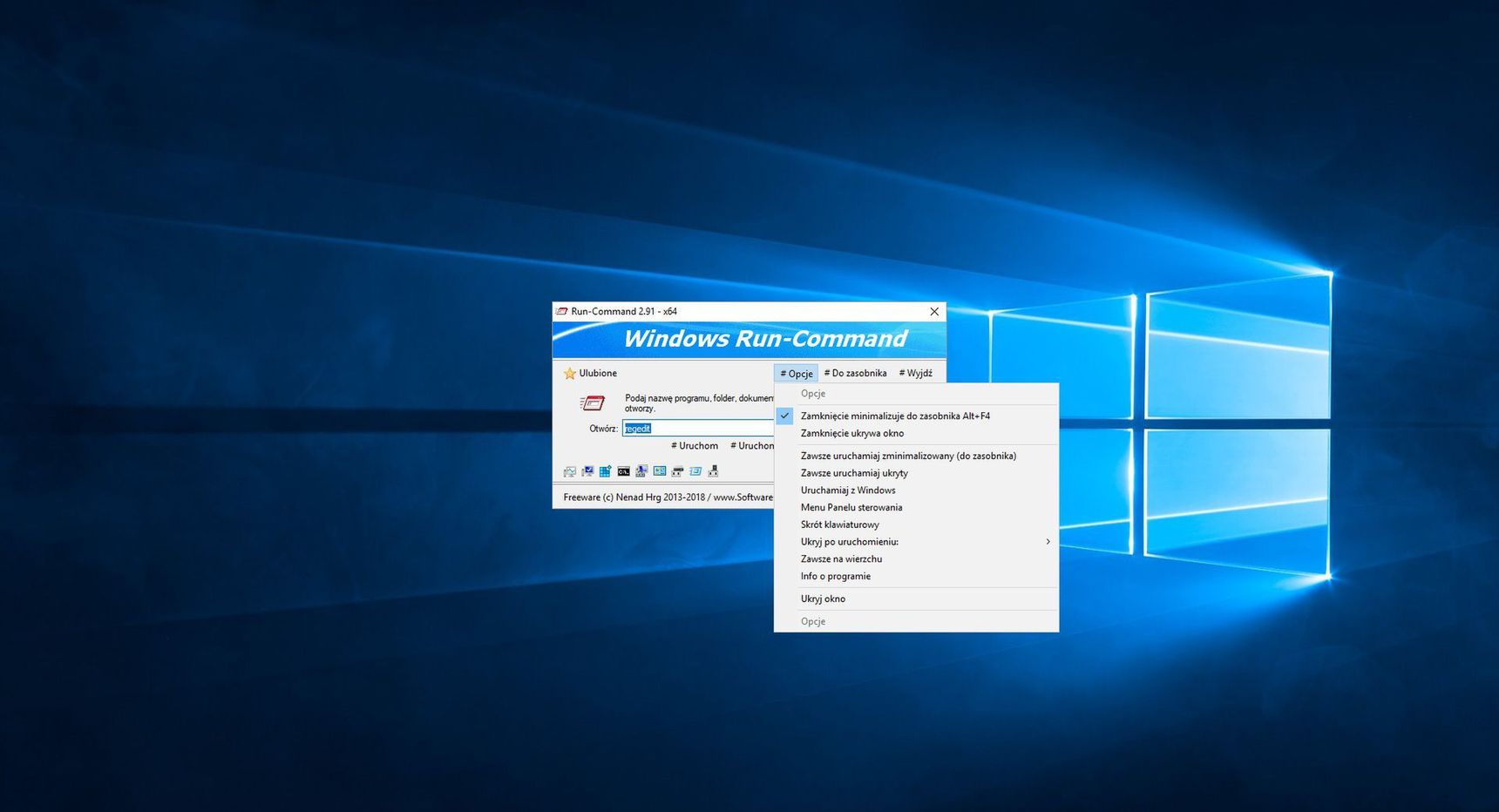Click the # Wyjdź exit button
Viewport: 1499px width, 812px height.
[x=915, y=373]
